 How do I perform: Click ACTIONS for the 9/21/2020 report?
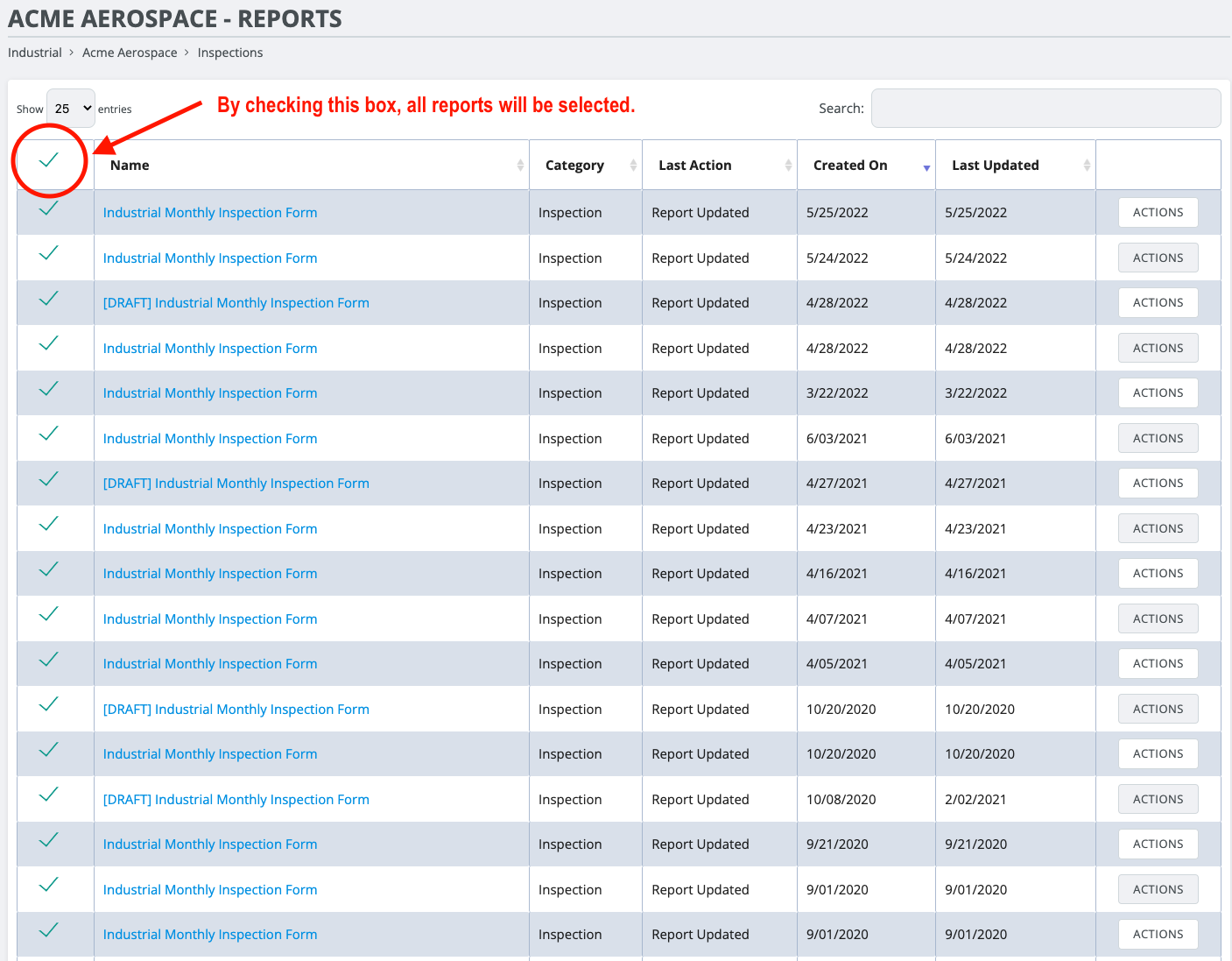click(x=1158, y=844)
